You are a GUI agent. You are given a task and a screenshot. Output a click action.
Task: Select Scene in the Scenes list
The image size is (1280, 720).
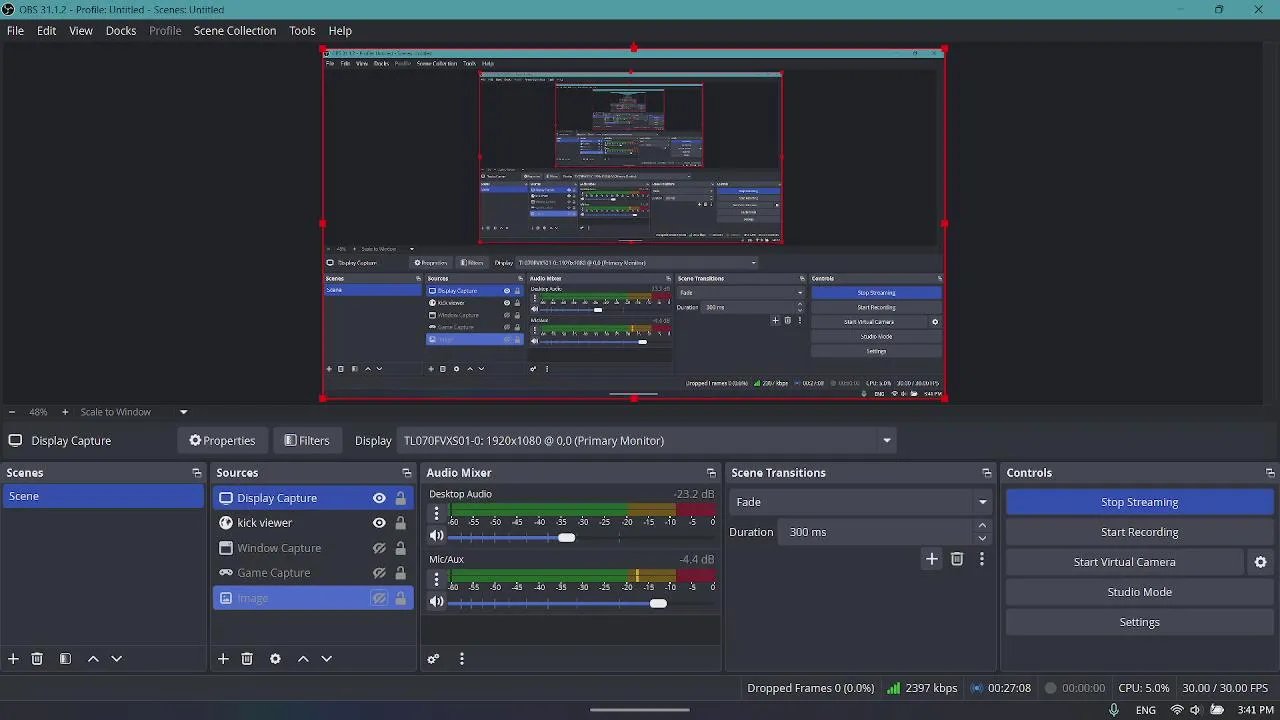point(103,497)
